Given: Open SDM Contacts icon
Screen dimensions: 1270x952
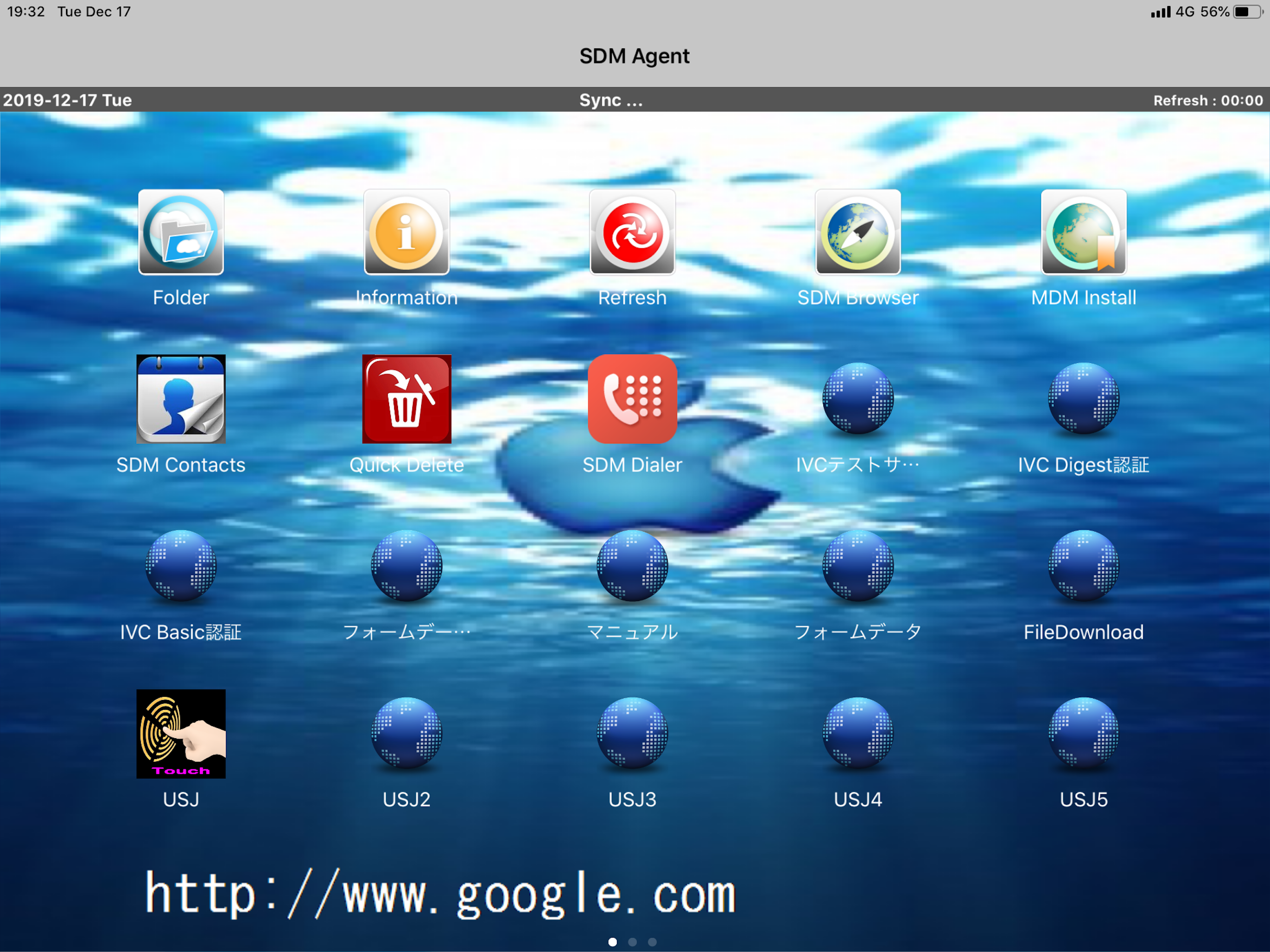Looking at the screenshot, I should pyautogui.click(x=181, y=399).
